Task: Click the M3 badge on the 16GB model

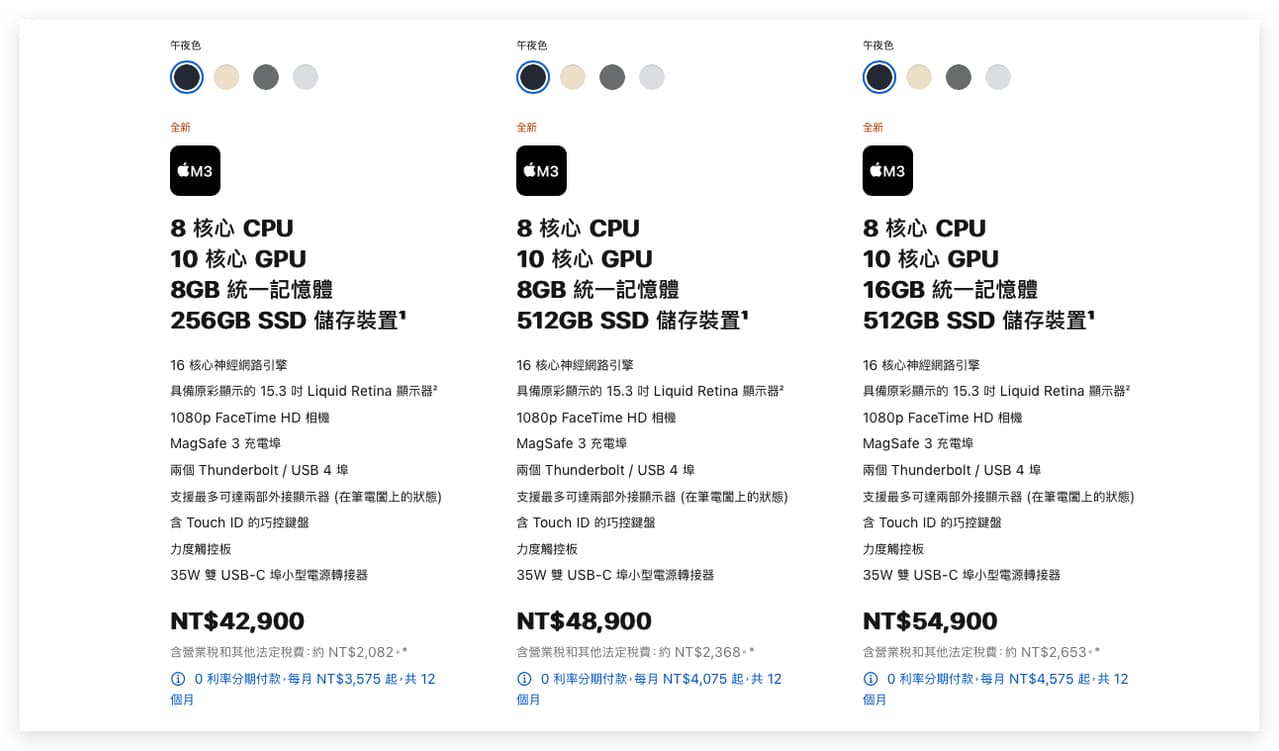Action: click(887, 170)
